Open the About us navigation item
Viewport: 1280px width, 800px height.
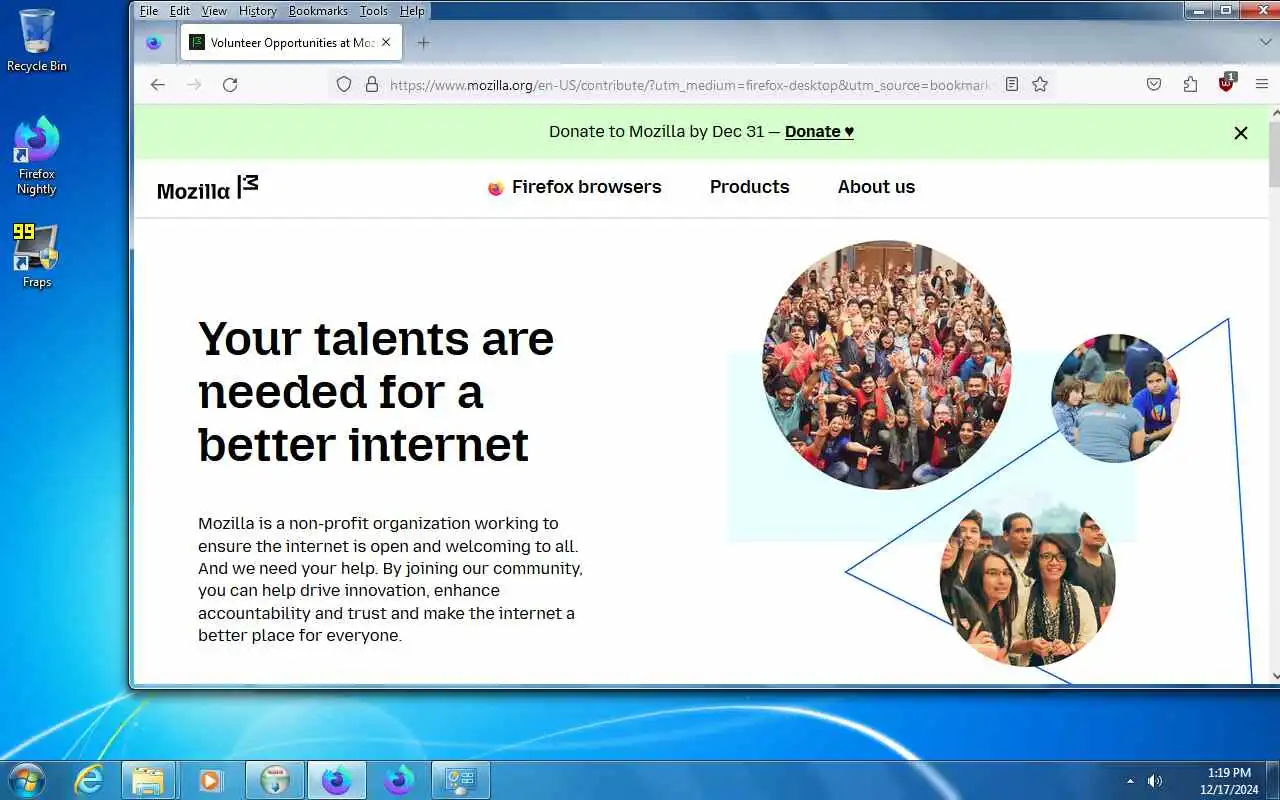[876, 187]
